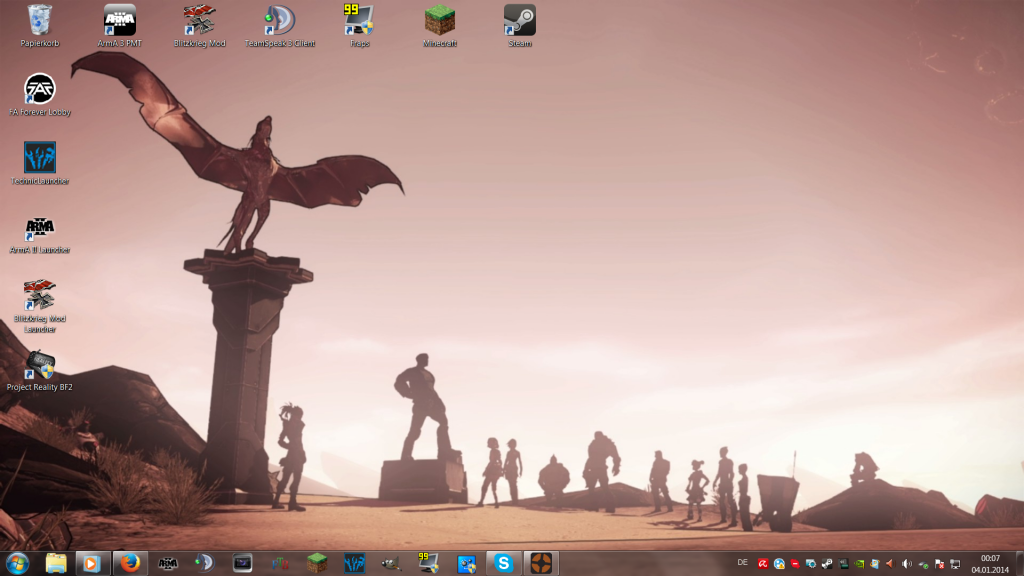1024x576 pixels.
Task: Select the FA Forever Lobby desktop shortcut
Action: coord(40,95)
